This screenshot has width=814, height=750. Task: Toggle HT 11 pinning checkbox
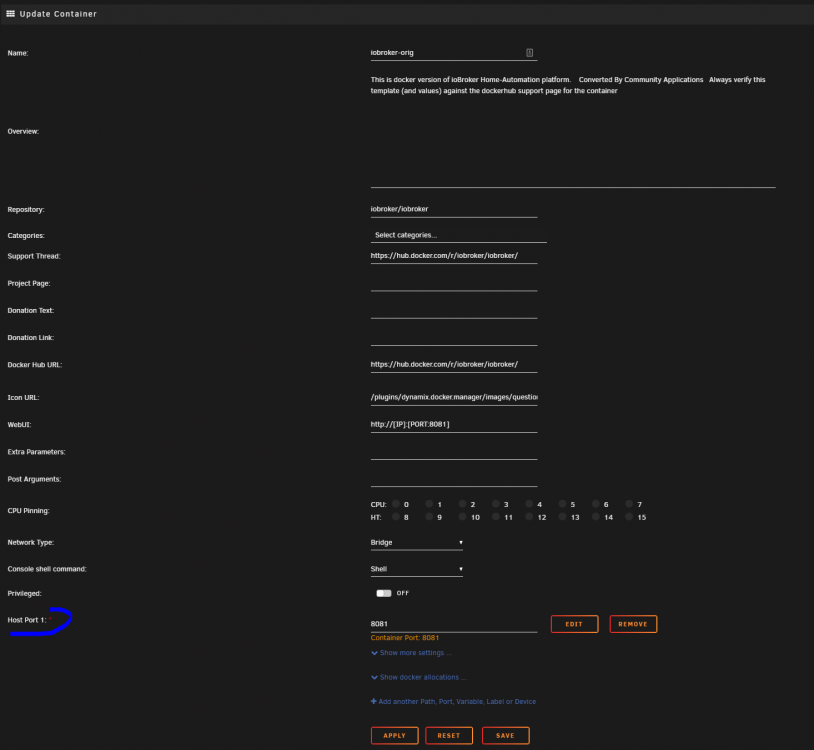click(496, 517)
